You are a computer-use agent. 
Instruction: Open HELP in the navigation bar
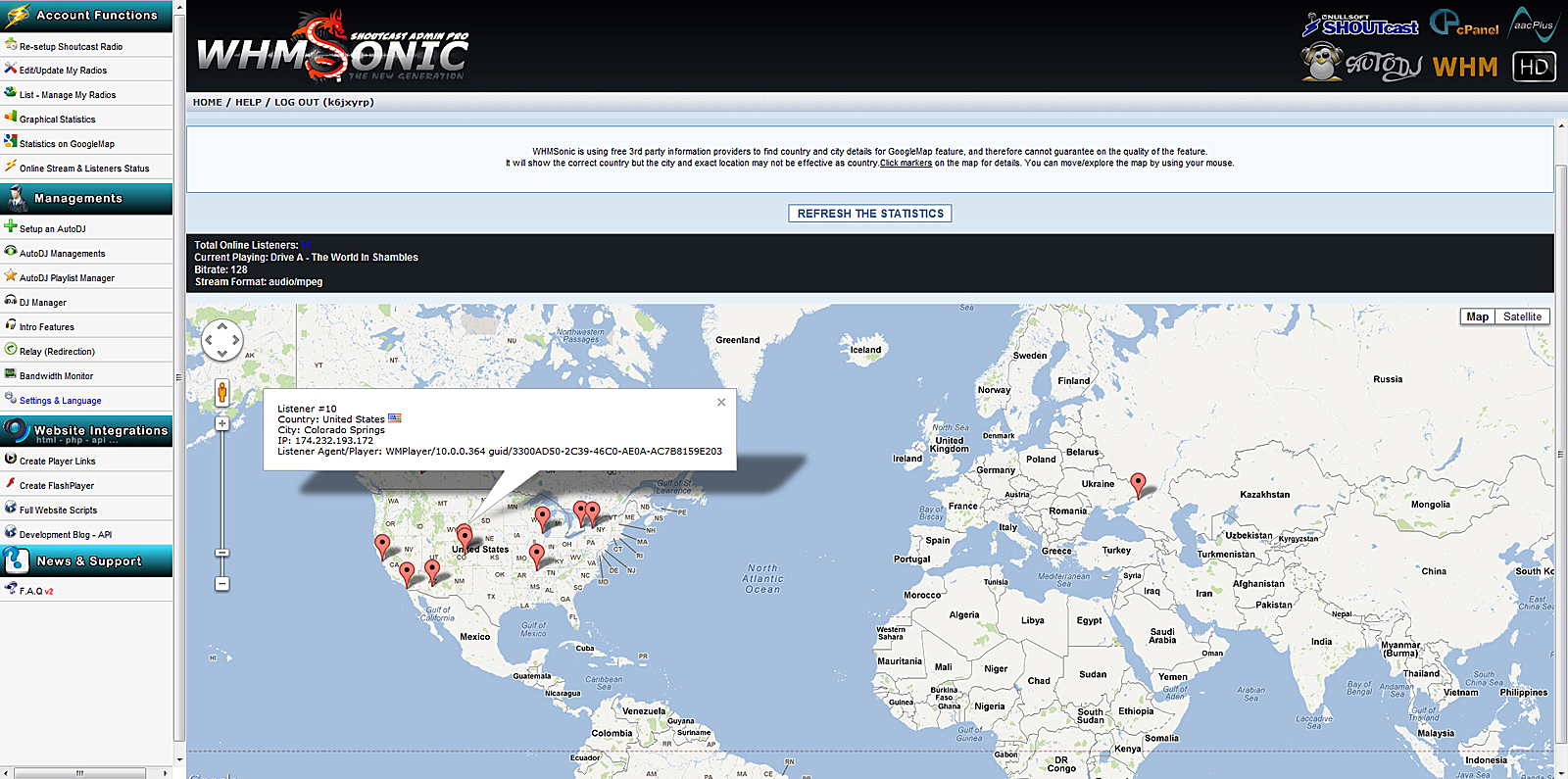coord(248,102)
